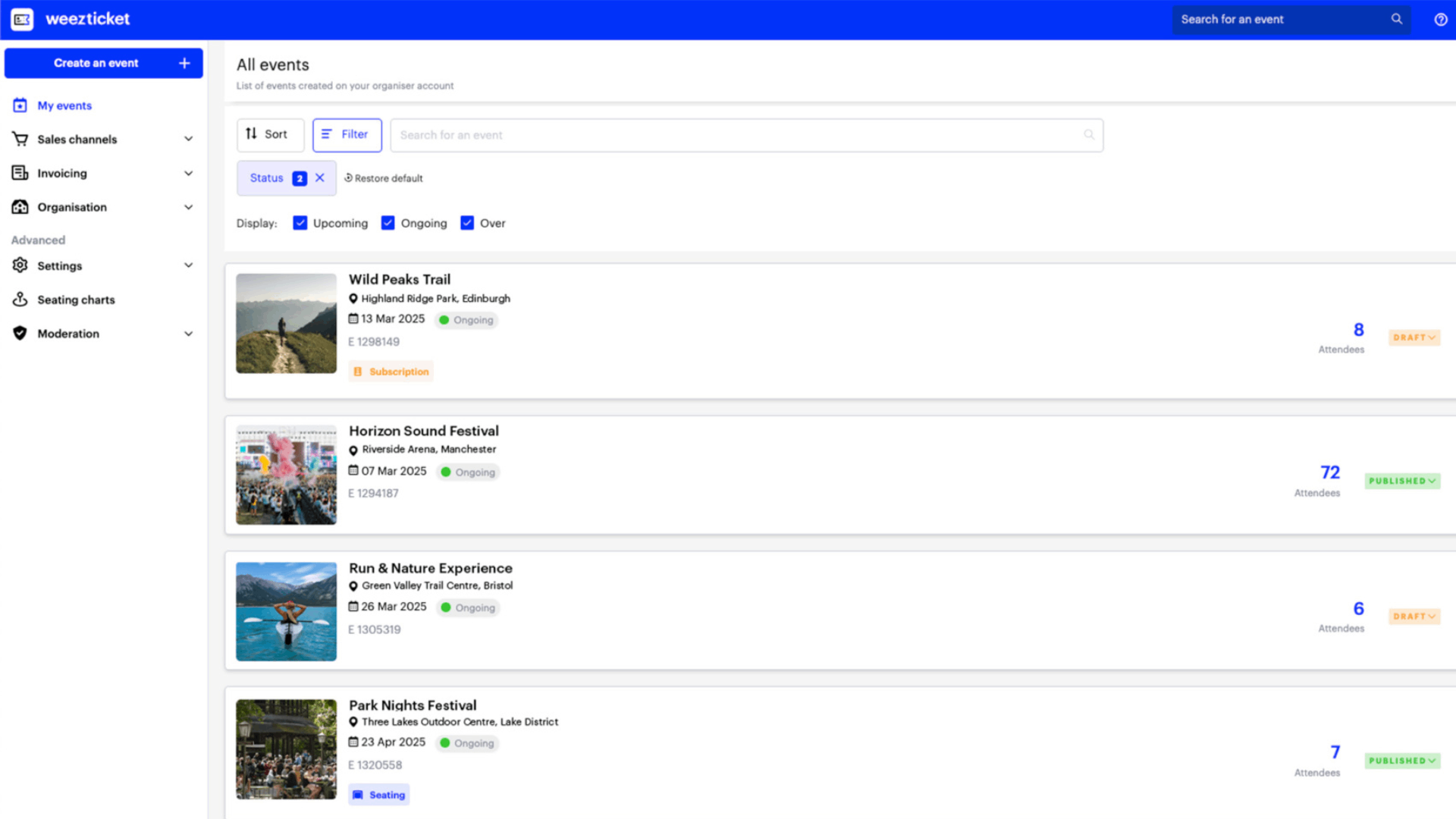
Task: Toggle the Over display checkbox
Action: [x=467, y=223]
